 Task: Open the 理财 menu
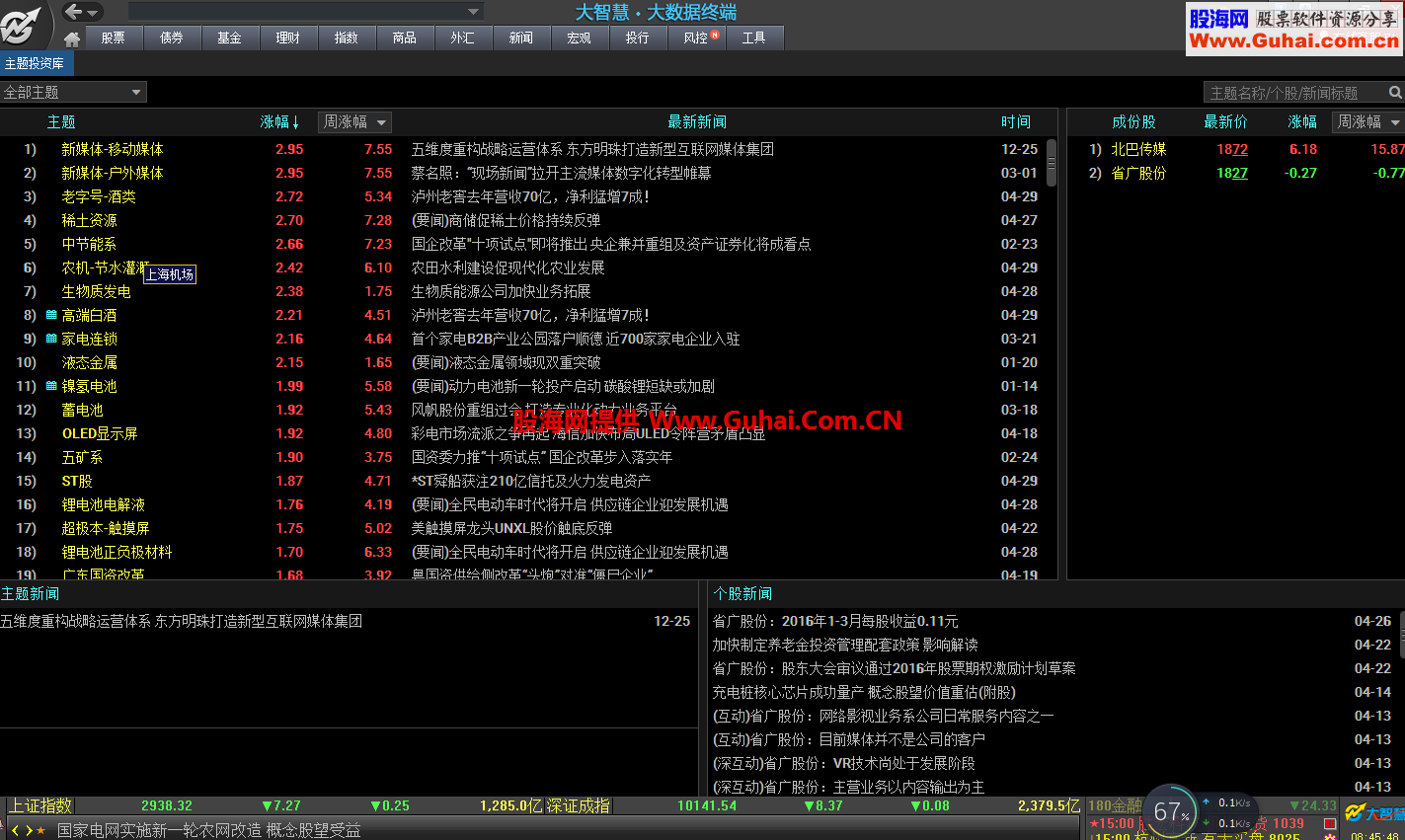pos(287,38)
